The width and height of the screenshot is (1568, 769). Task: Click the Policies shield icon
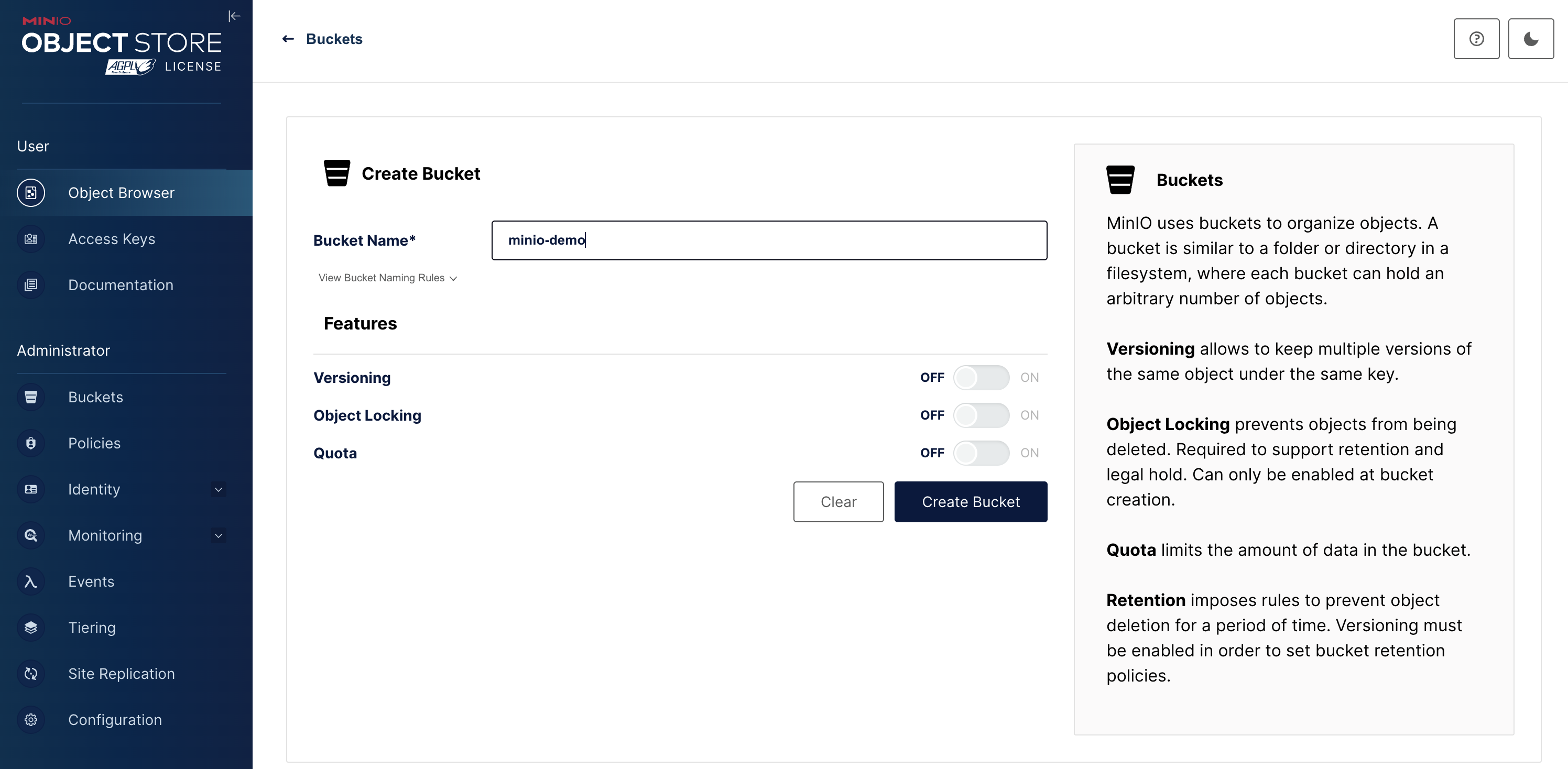click(31, 443)
